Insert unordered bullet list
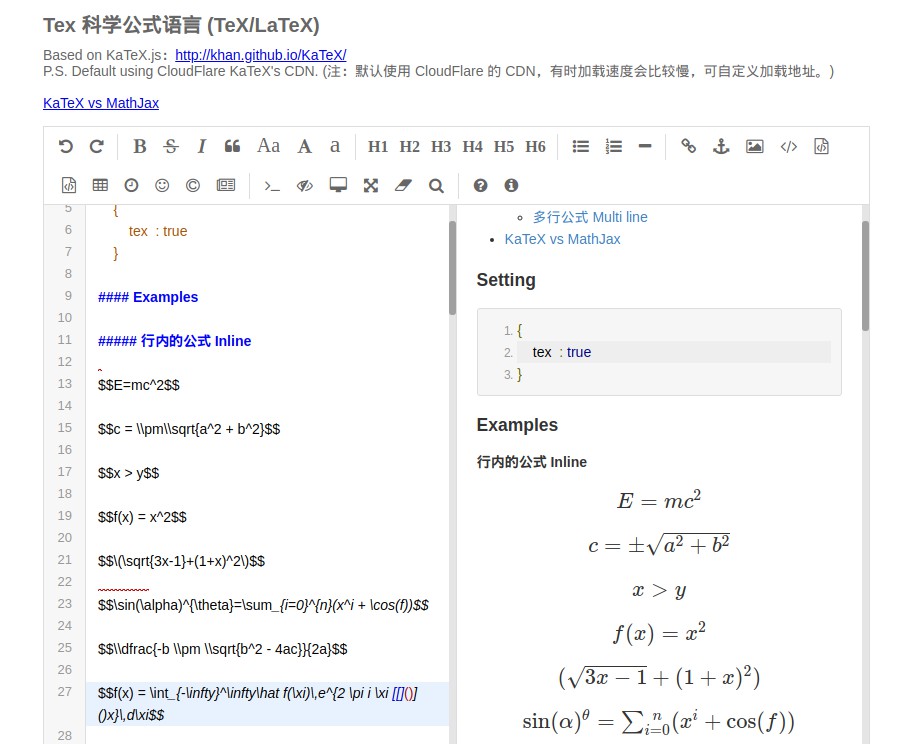898x744 pixels. pyautogui.click(x=581, y=147)
